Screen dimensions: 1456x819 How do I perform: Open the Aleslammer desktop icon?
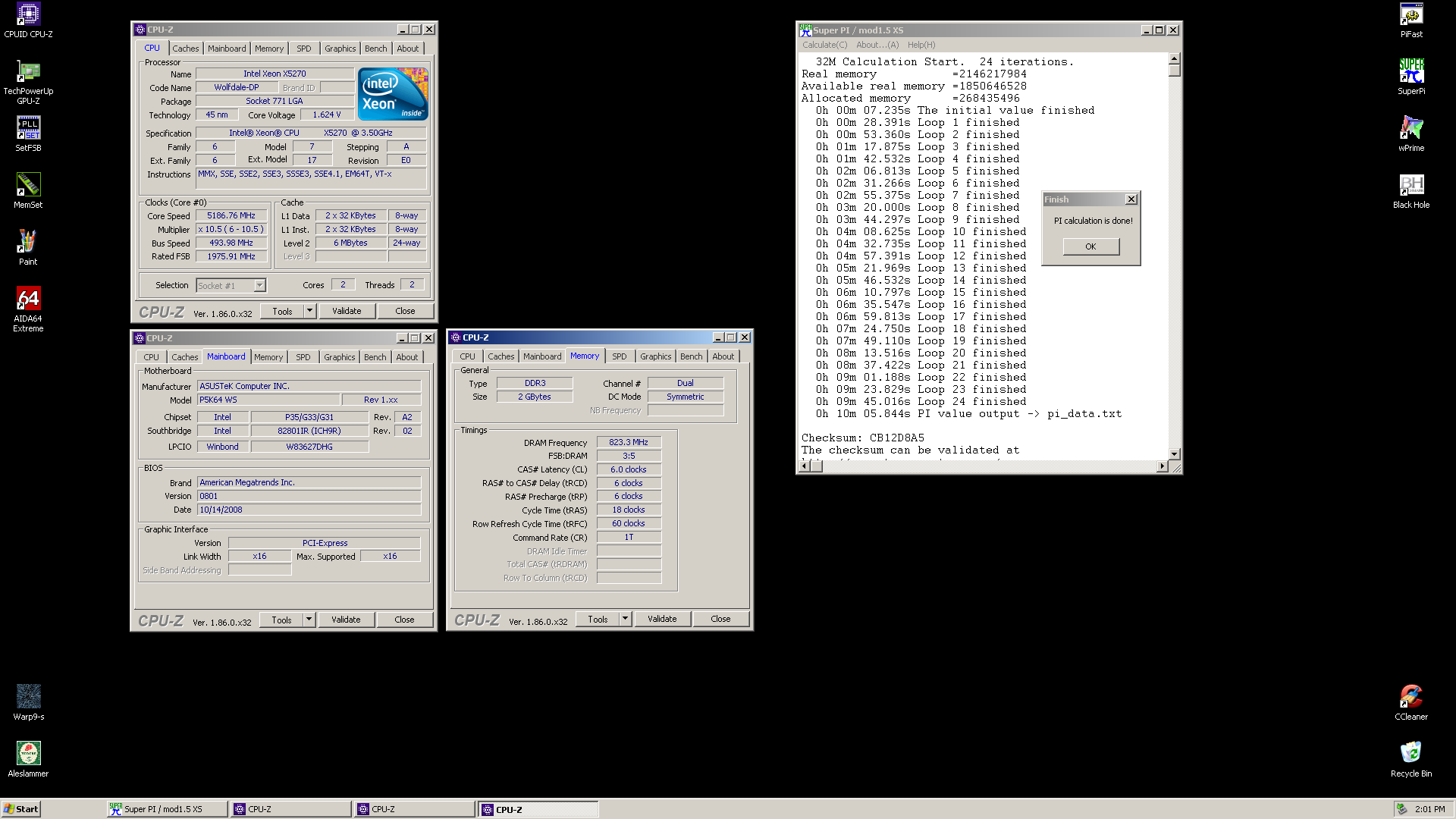[28, 760]
